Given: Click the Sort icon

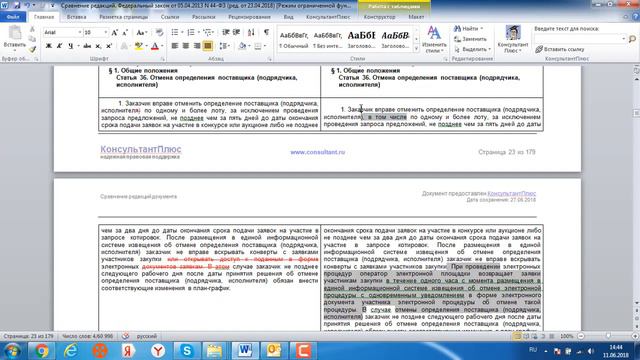Looking at the screenshot, I should pos(251,32).
